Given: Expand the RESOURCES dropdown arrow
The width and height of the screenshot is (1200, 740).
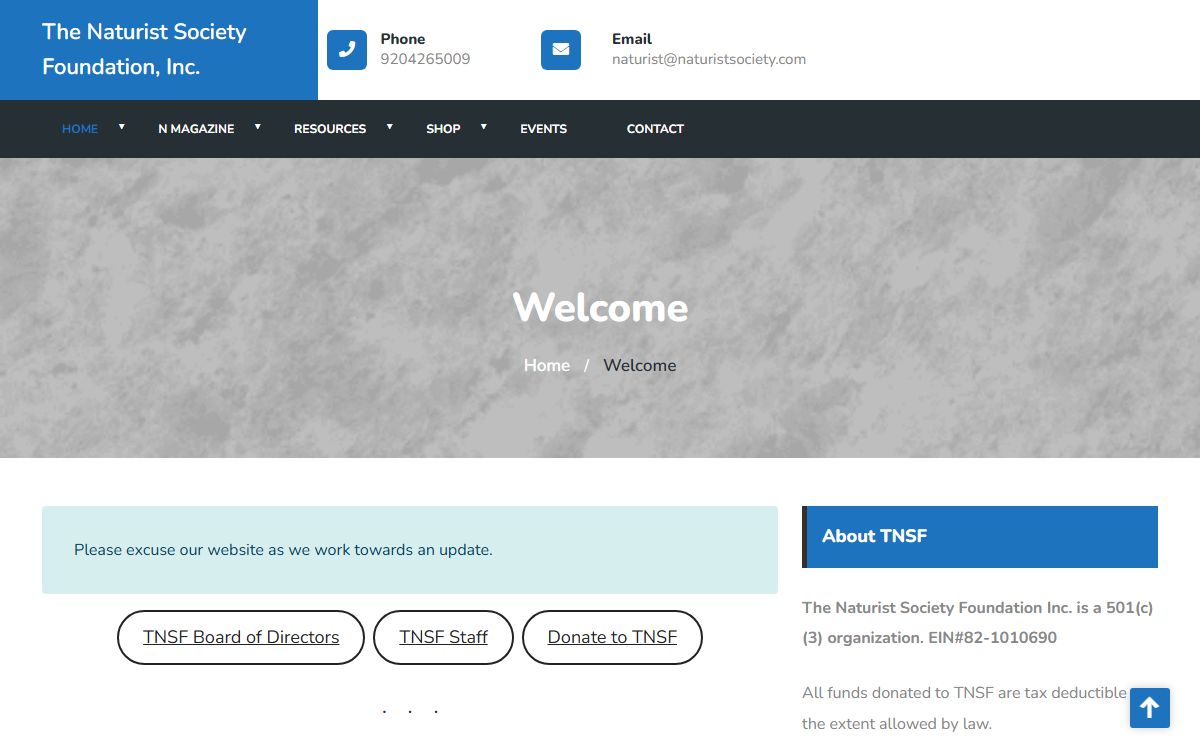Looking at the screenshot, I should tap(390, 127).
